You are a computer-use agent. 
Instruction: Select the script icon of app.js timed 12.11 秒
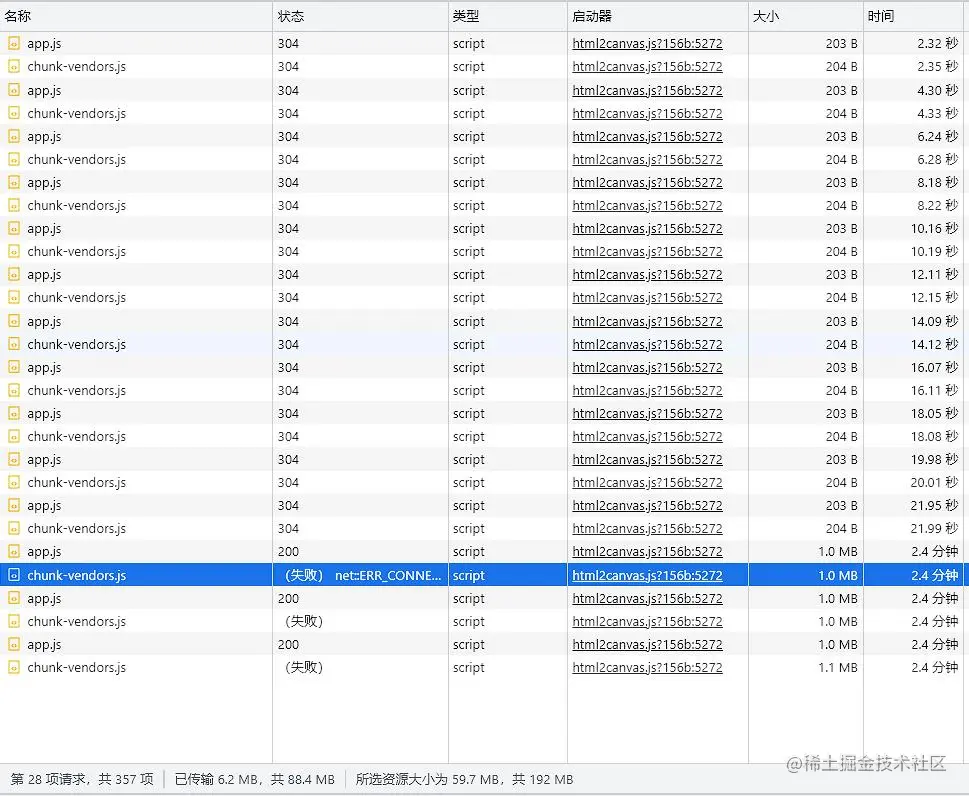tap(14, 274)
